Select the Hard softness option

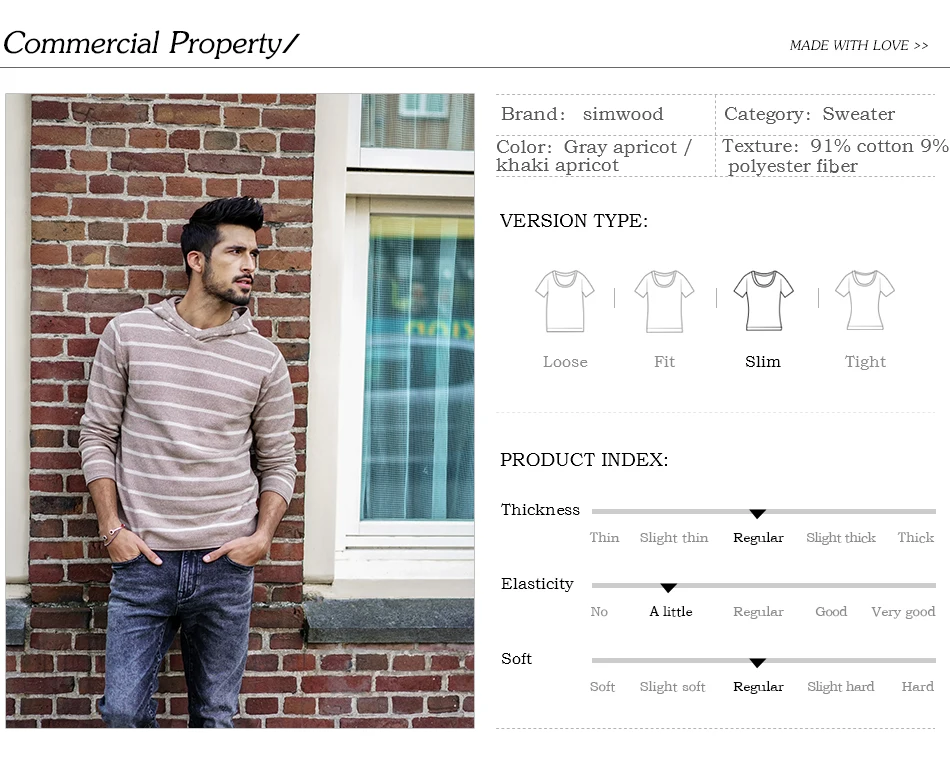coord(917,687)
